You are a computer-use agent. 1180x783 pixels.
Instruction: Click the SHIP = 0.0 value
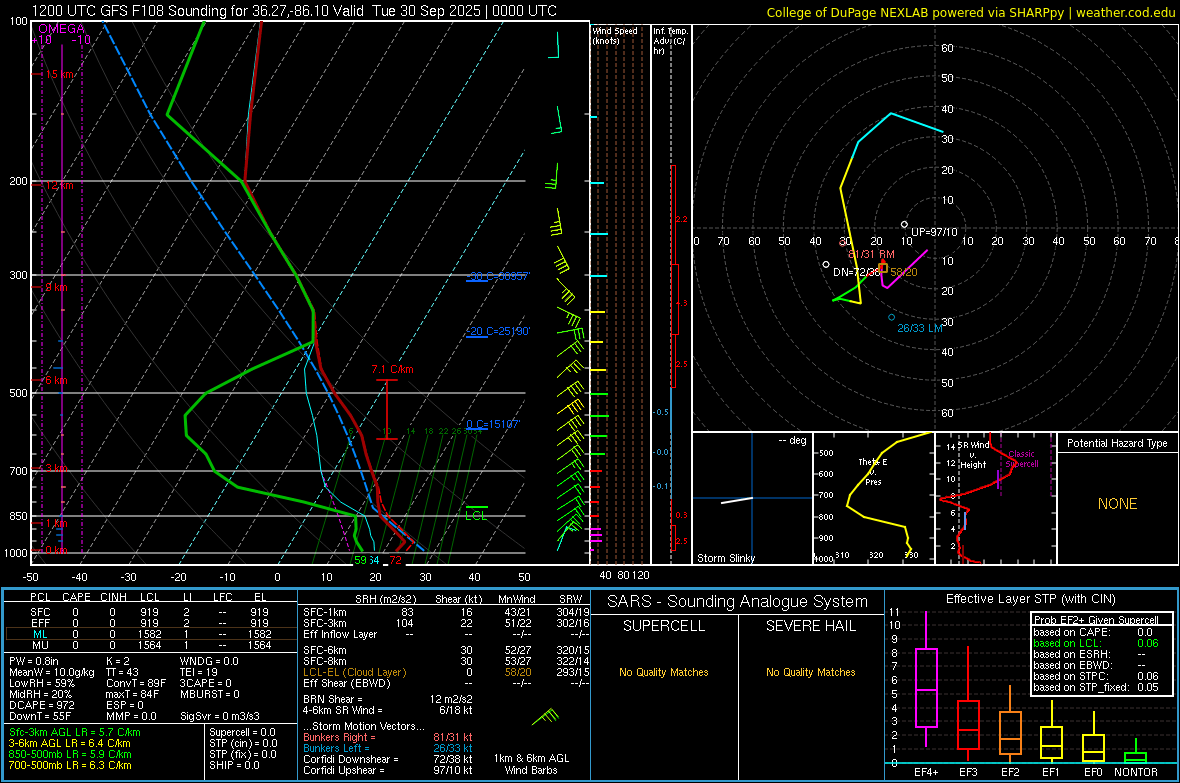click(x=234, y=765)
